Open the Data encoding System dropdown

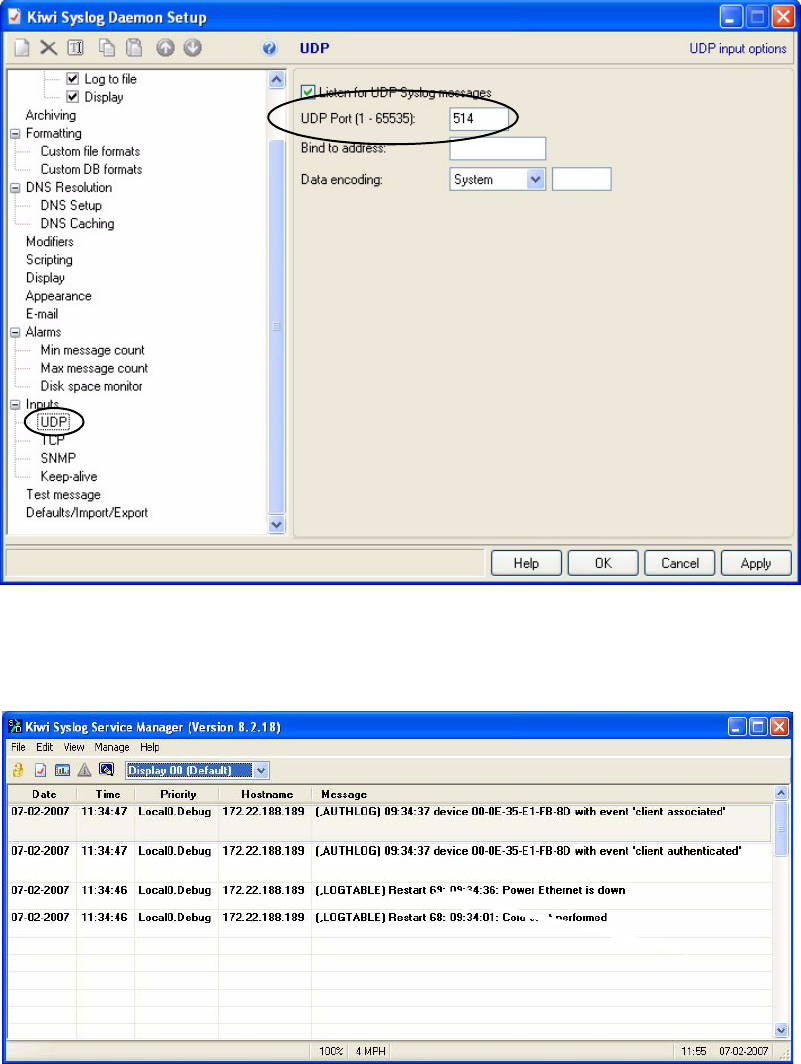point(536,179)
